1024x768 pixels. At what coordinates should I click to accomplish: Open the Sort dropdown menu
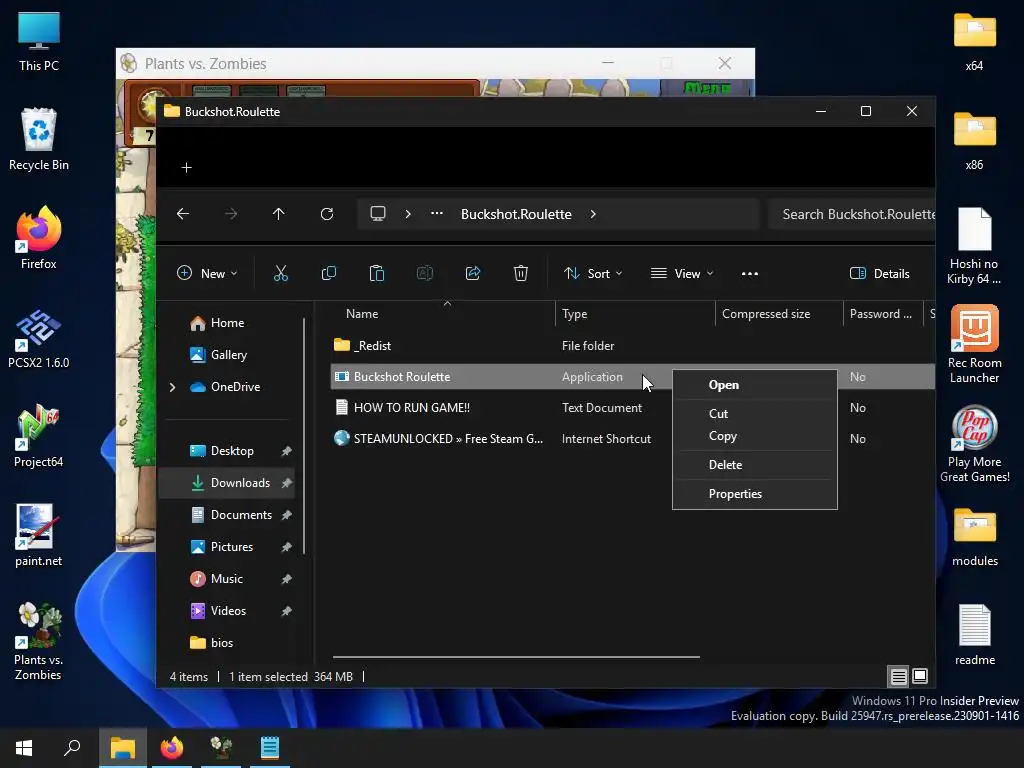593,274
